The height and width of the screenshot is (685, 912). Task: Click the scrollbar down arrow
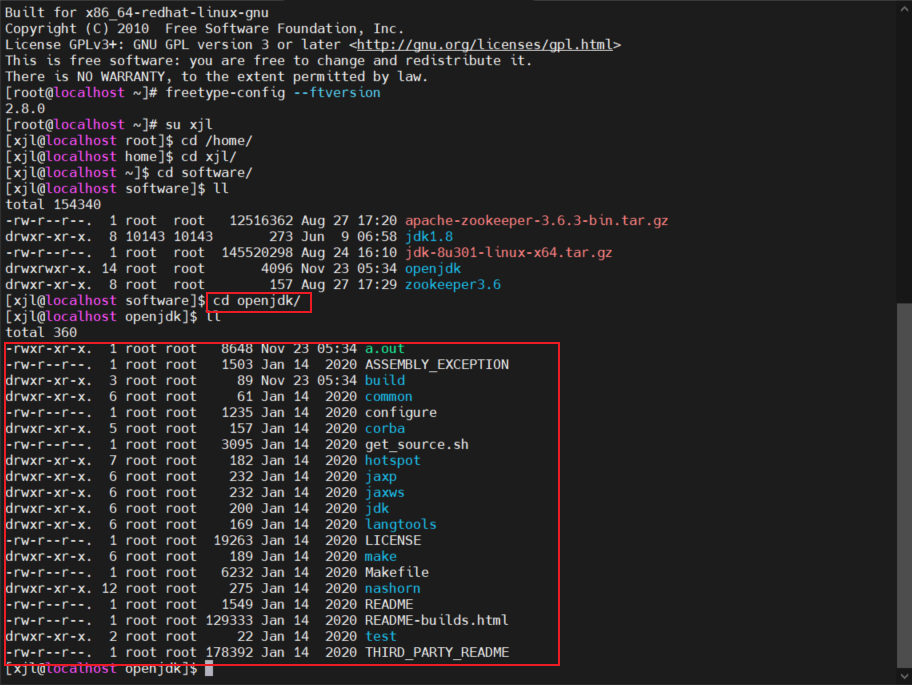point(904,676)
